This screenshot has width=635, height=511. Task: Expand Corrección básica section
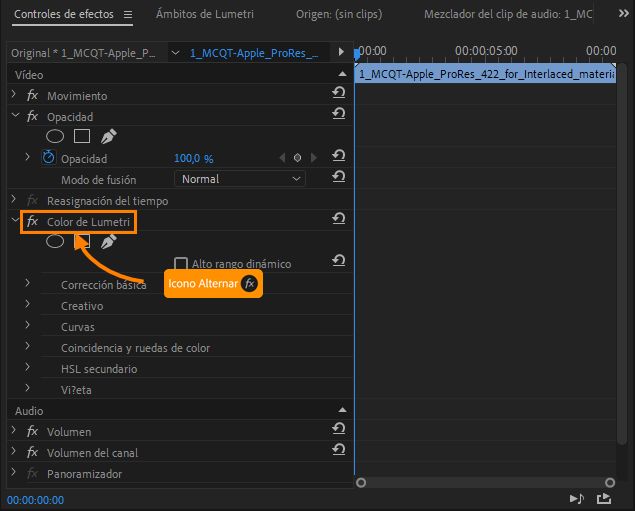click(x=27, y=282)
